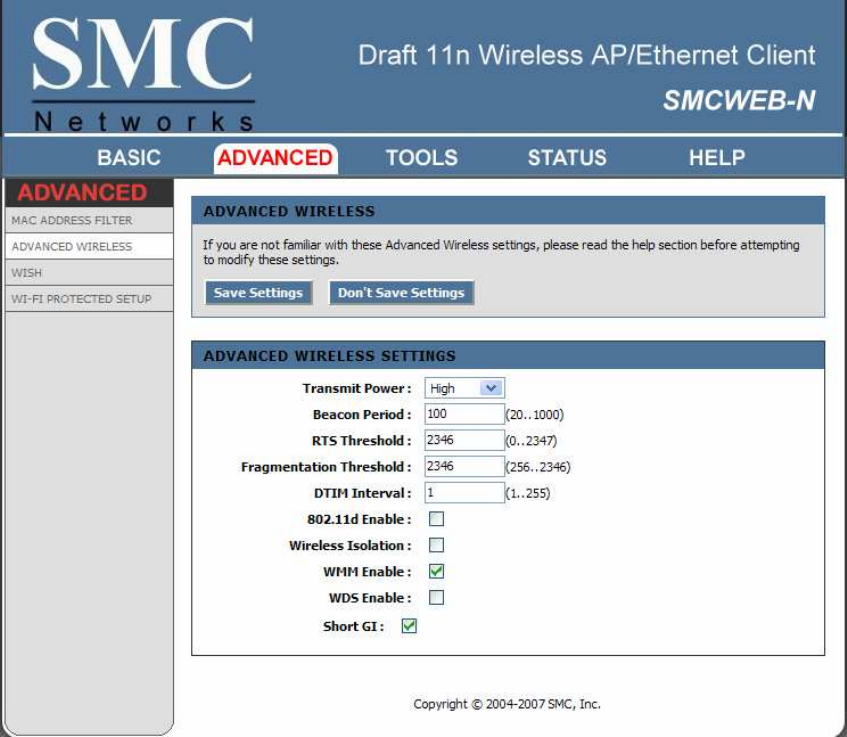Click the RTS Threshold input
The width and height of the screenshot is (847, 737).
pyautogui.click(x=465, y=440)
